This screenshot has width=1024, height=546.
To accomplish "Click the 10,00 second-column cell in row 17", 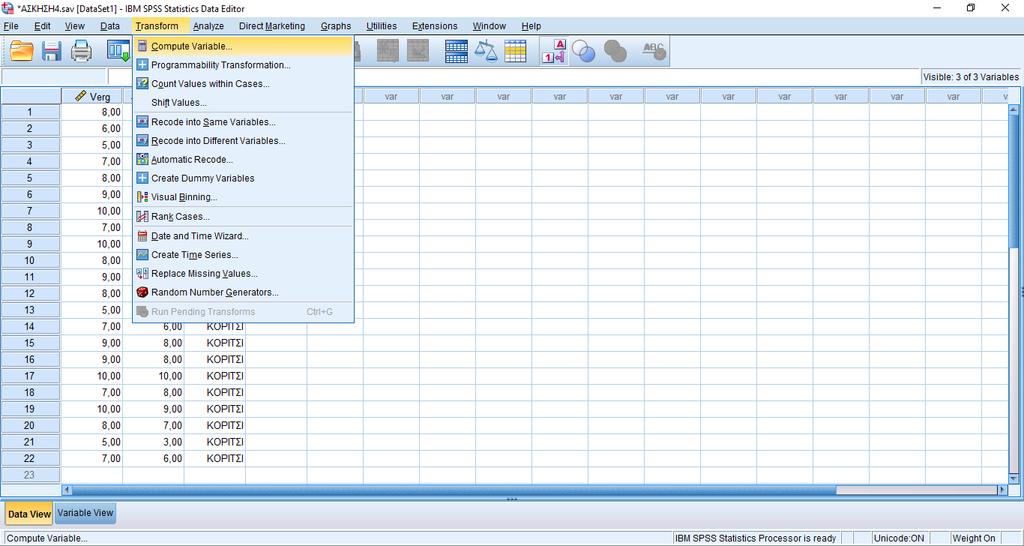I will 153,376.
